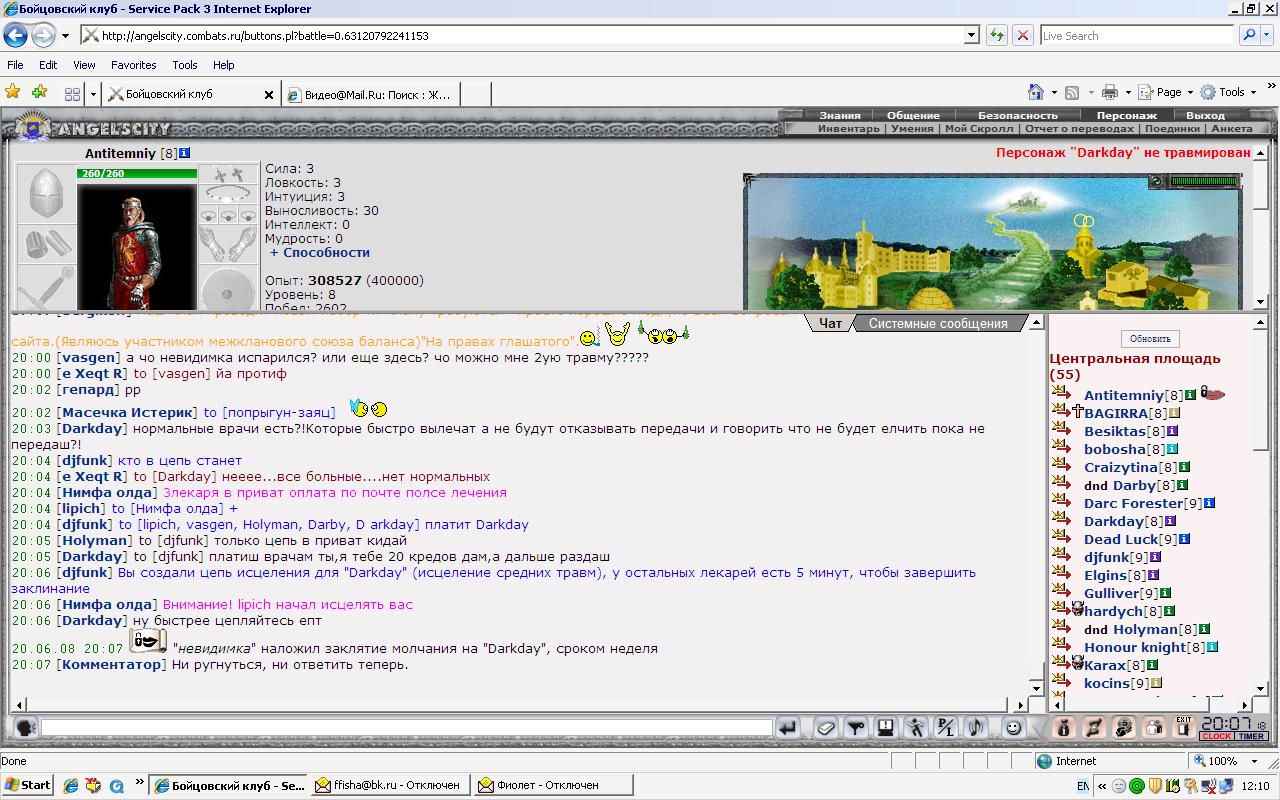
Task: Click the green 260/260 health bar
Action: (x=137, y=173)
